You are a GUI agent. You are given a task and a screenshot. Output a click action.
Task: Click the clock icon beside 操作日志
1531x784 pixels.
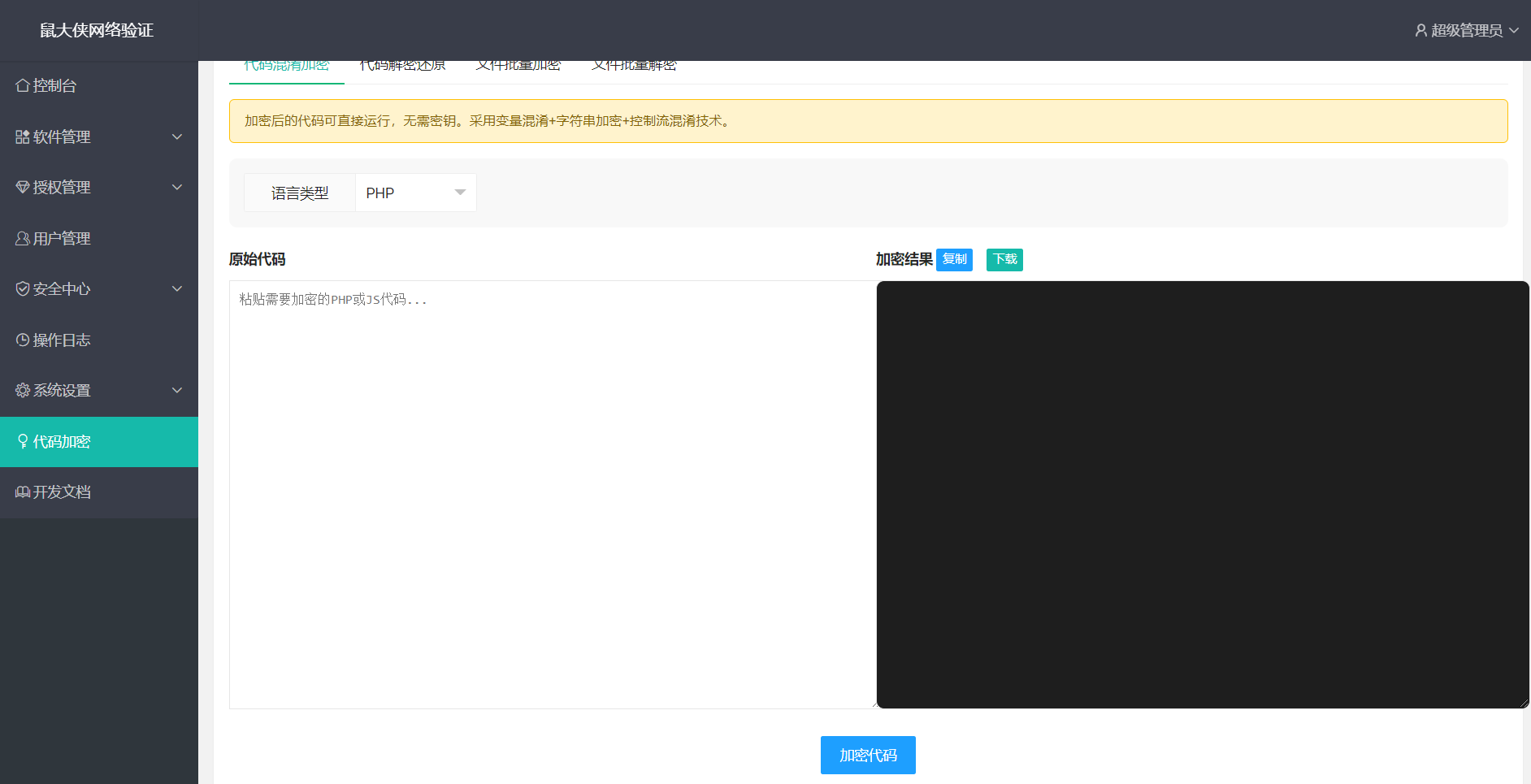[x=23, y=340]
